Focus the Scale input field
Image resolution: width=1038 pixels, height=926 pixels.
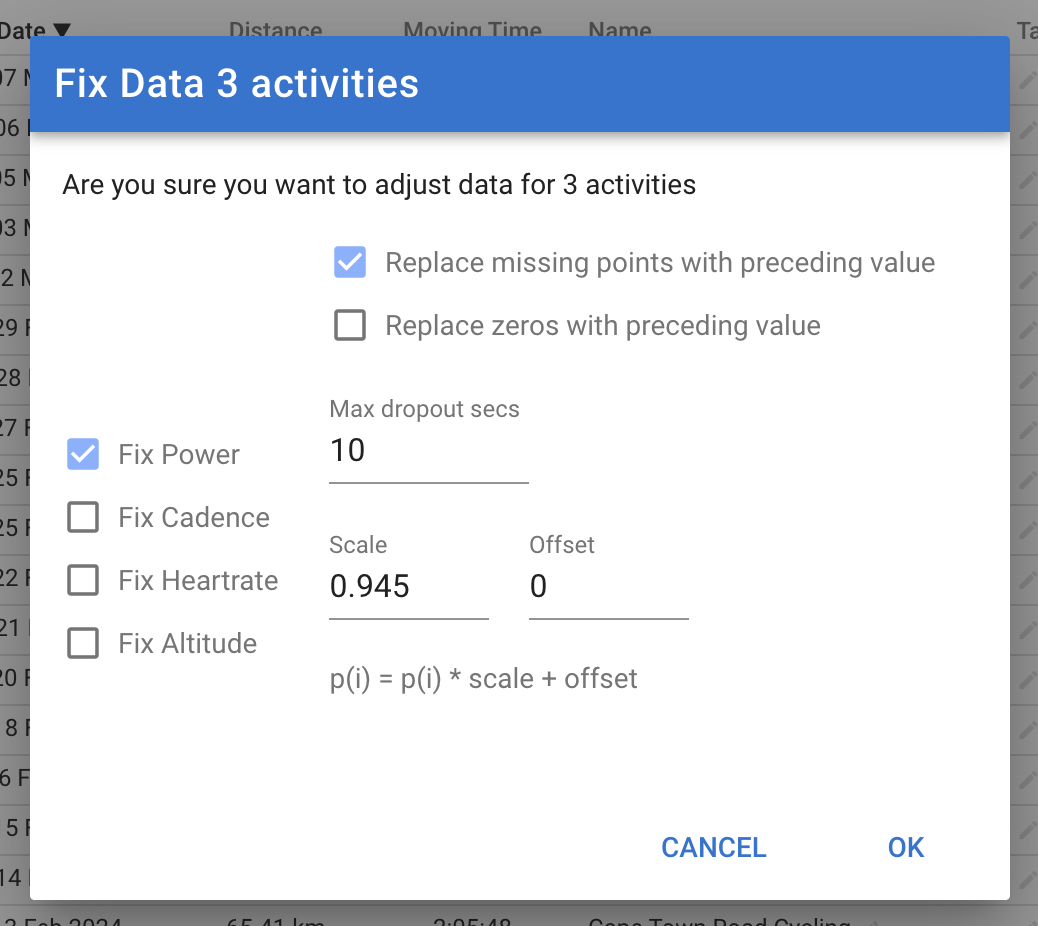pyautogui.click(x=408, y=587)
